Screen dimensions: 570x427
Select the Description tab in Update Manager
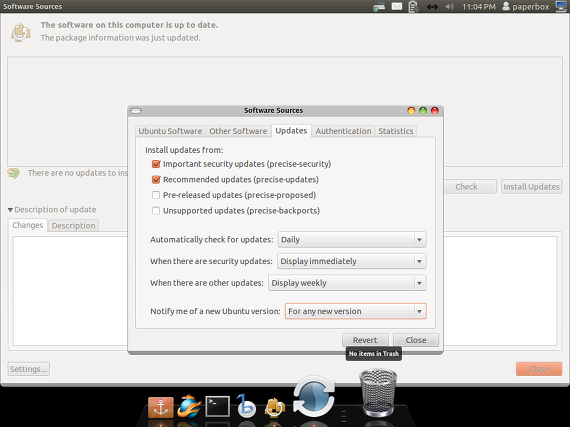(x=73, y=226)
